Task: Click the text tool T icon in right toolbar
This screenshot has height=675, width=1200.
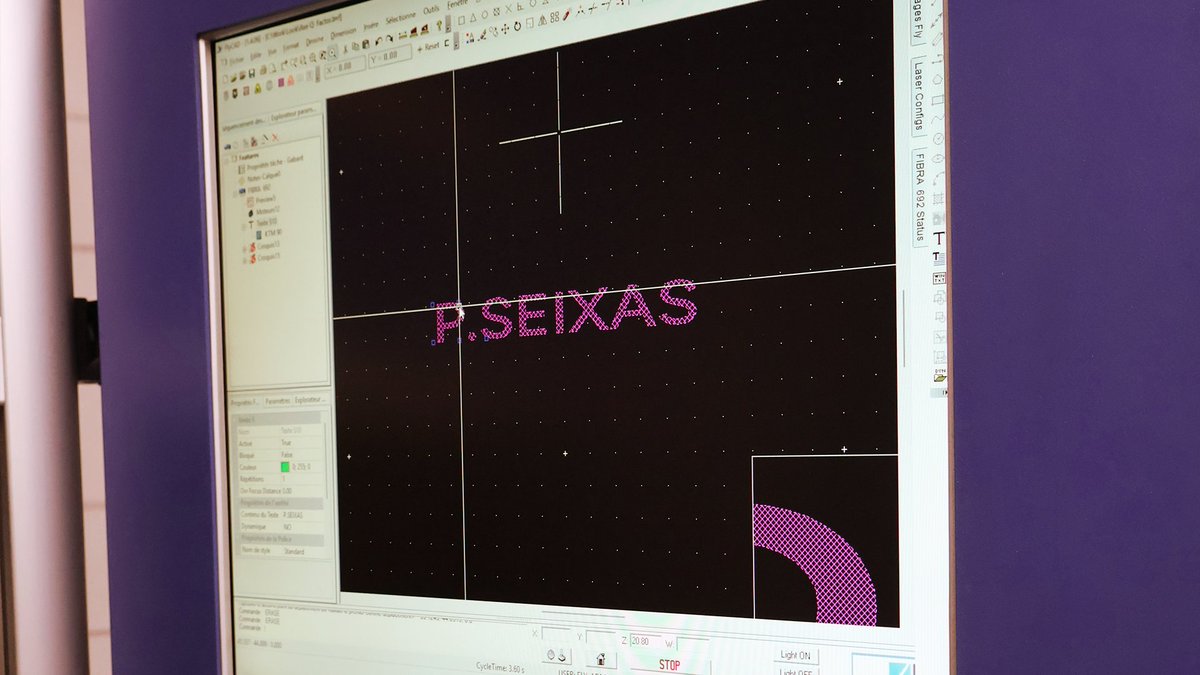Action: (x=939, y=238)
